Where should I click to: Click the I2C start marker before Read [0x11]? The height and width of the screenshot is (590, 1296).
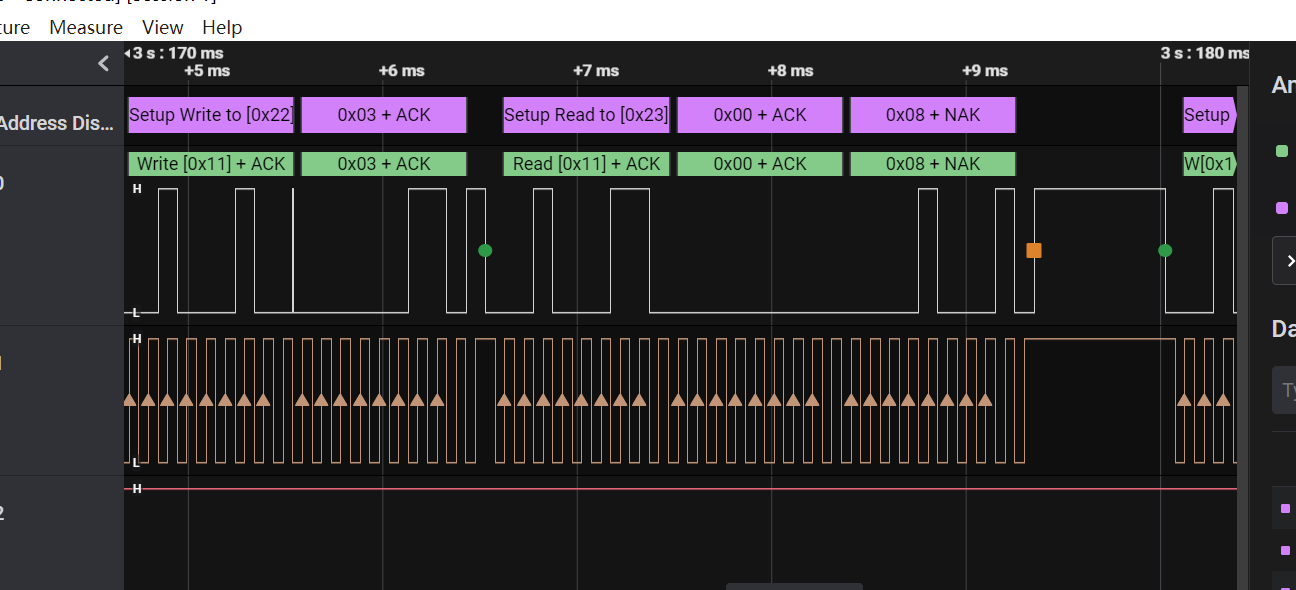coord(485,250)
